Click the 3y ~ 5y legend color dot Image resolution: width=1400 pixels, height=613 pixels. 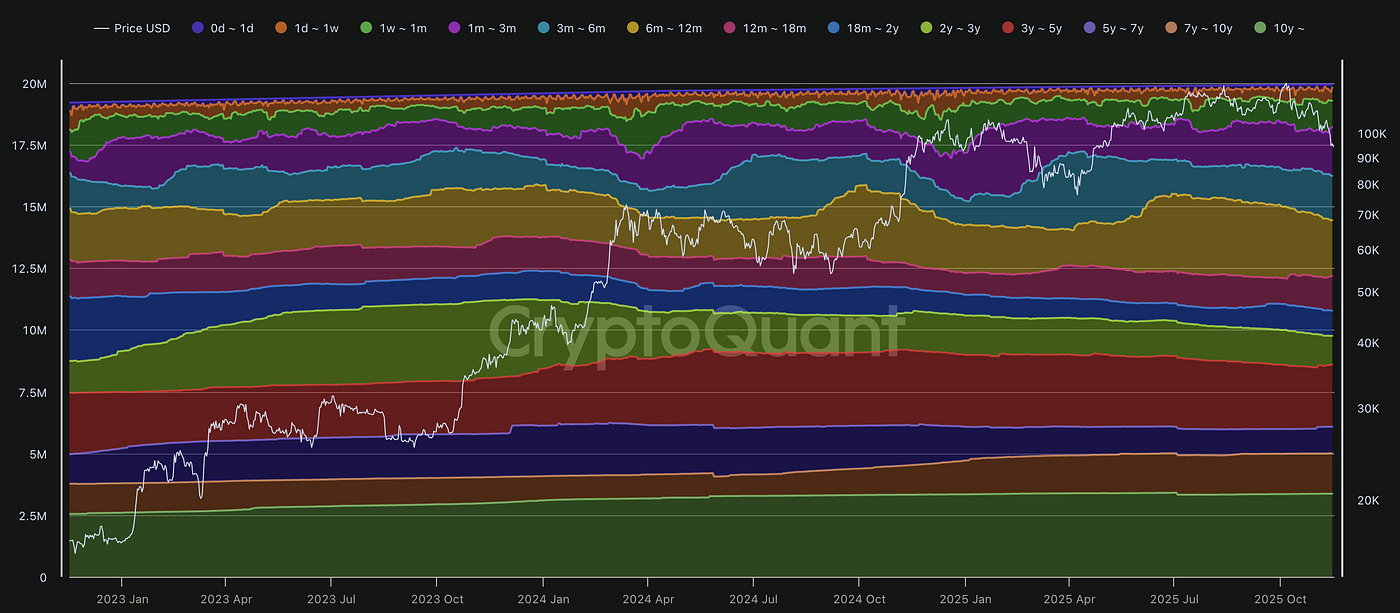[1009, 28]
